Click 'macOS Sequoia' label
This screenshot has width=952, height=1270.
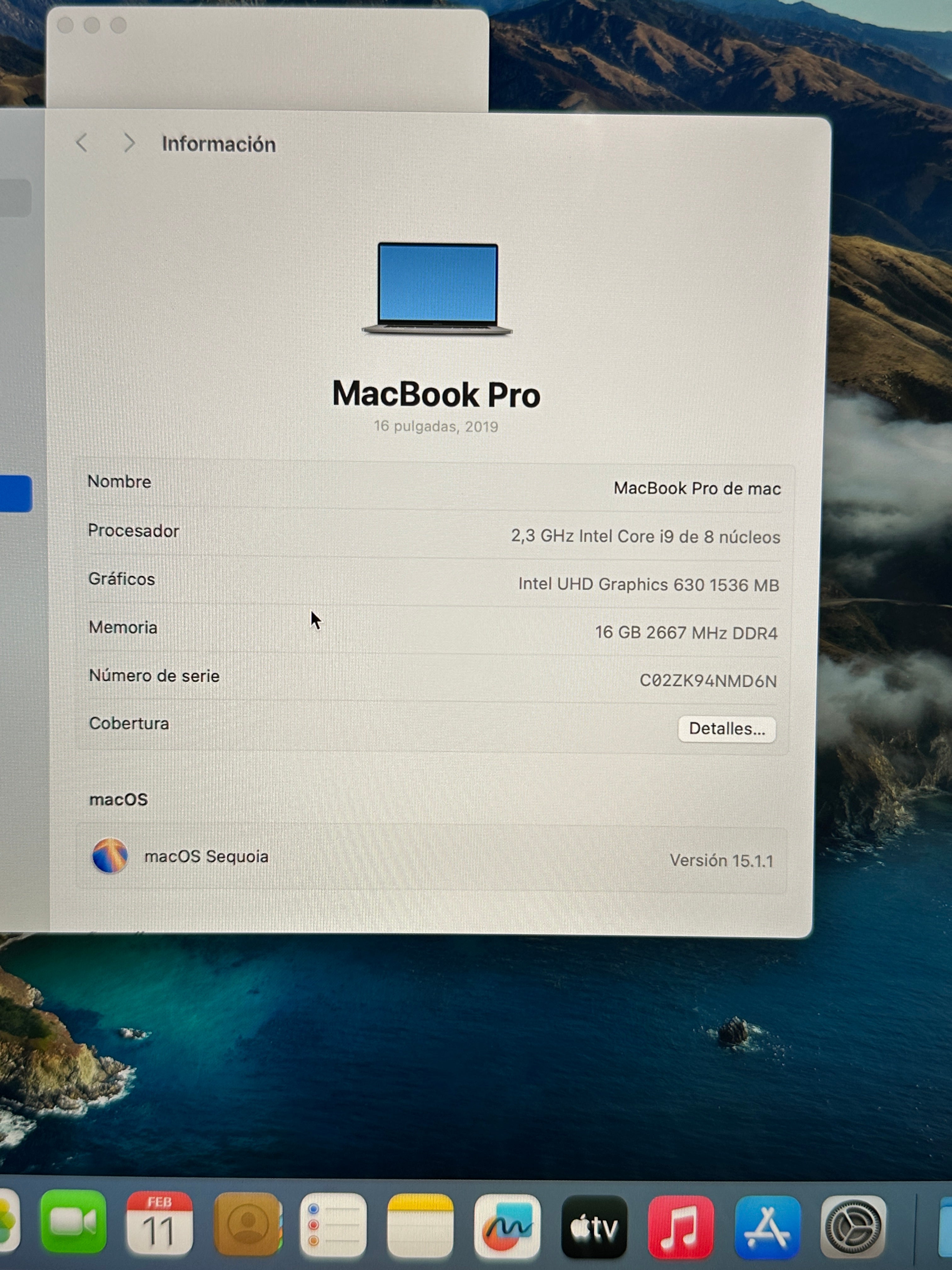(207, 856)
